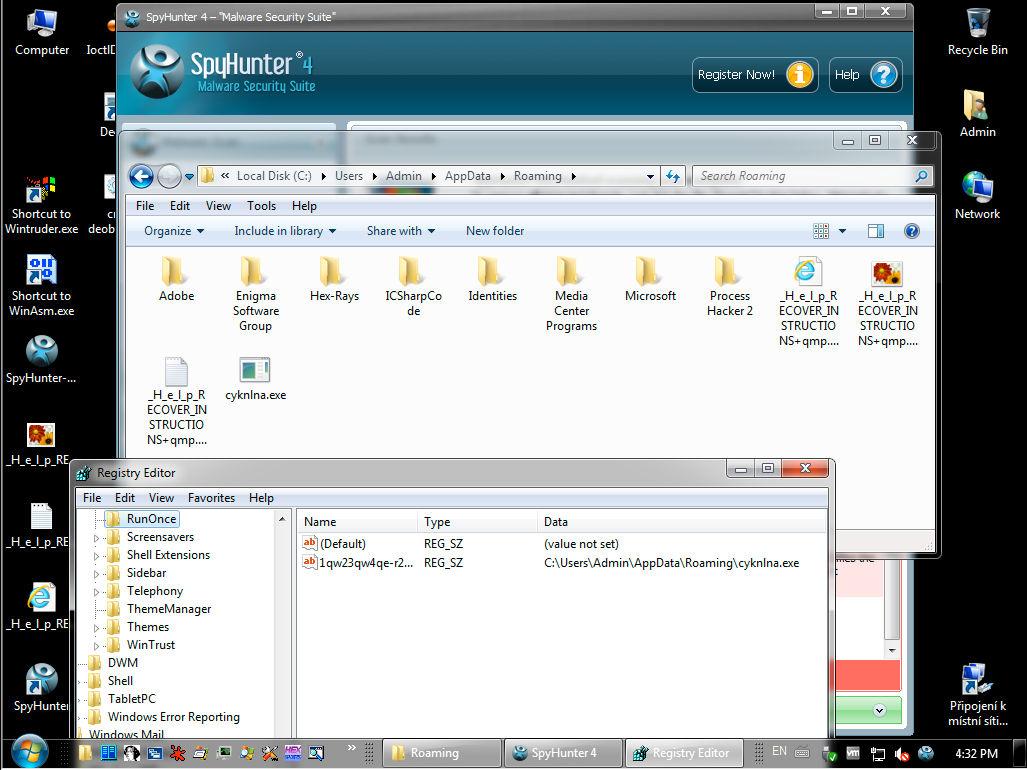Viewport: 1027px width, 770px height.
Task: Click the Explorer help question mark icon
Action: click(911, 230)
